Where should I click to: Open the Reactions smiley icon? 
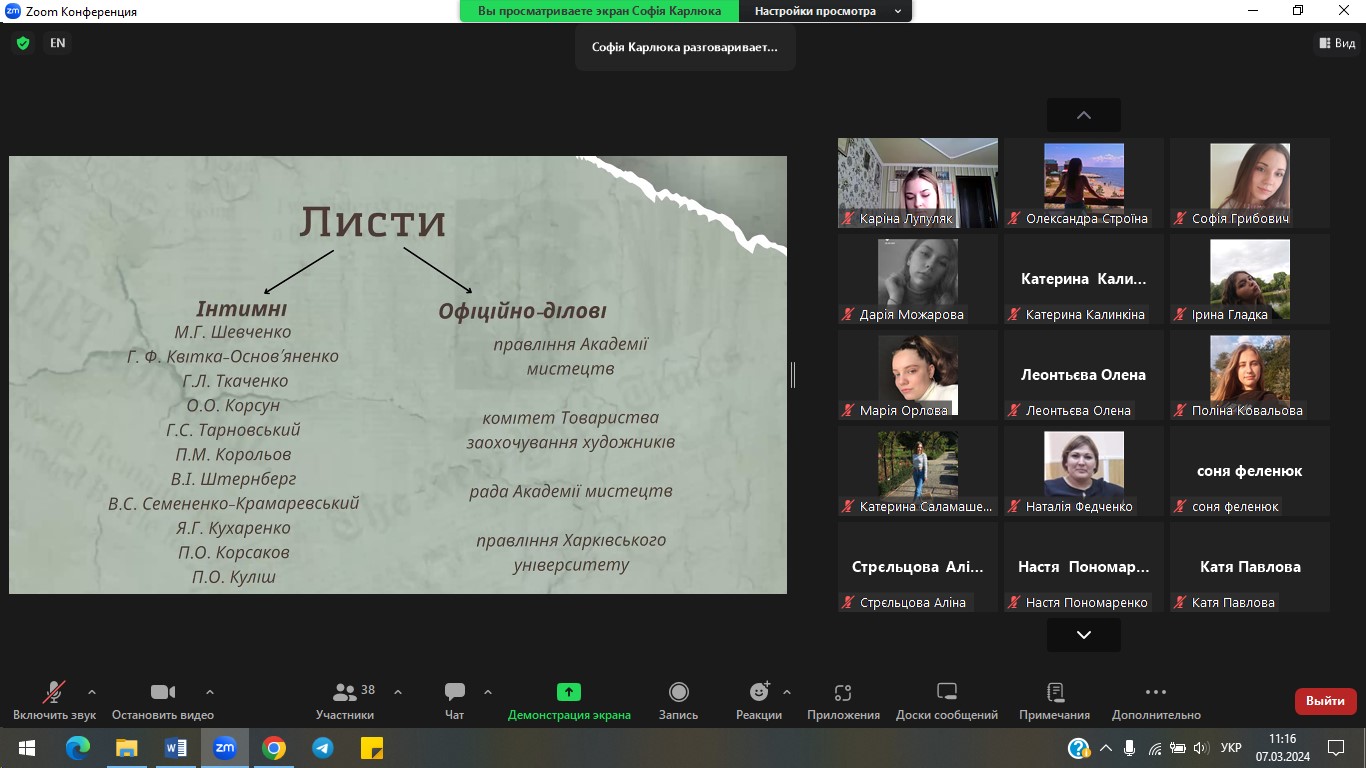click(759, 692)
